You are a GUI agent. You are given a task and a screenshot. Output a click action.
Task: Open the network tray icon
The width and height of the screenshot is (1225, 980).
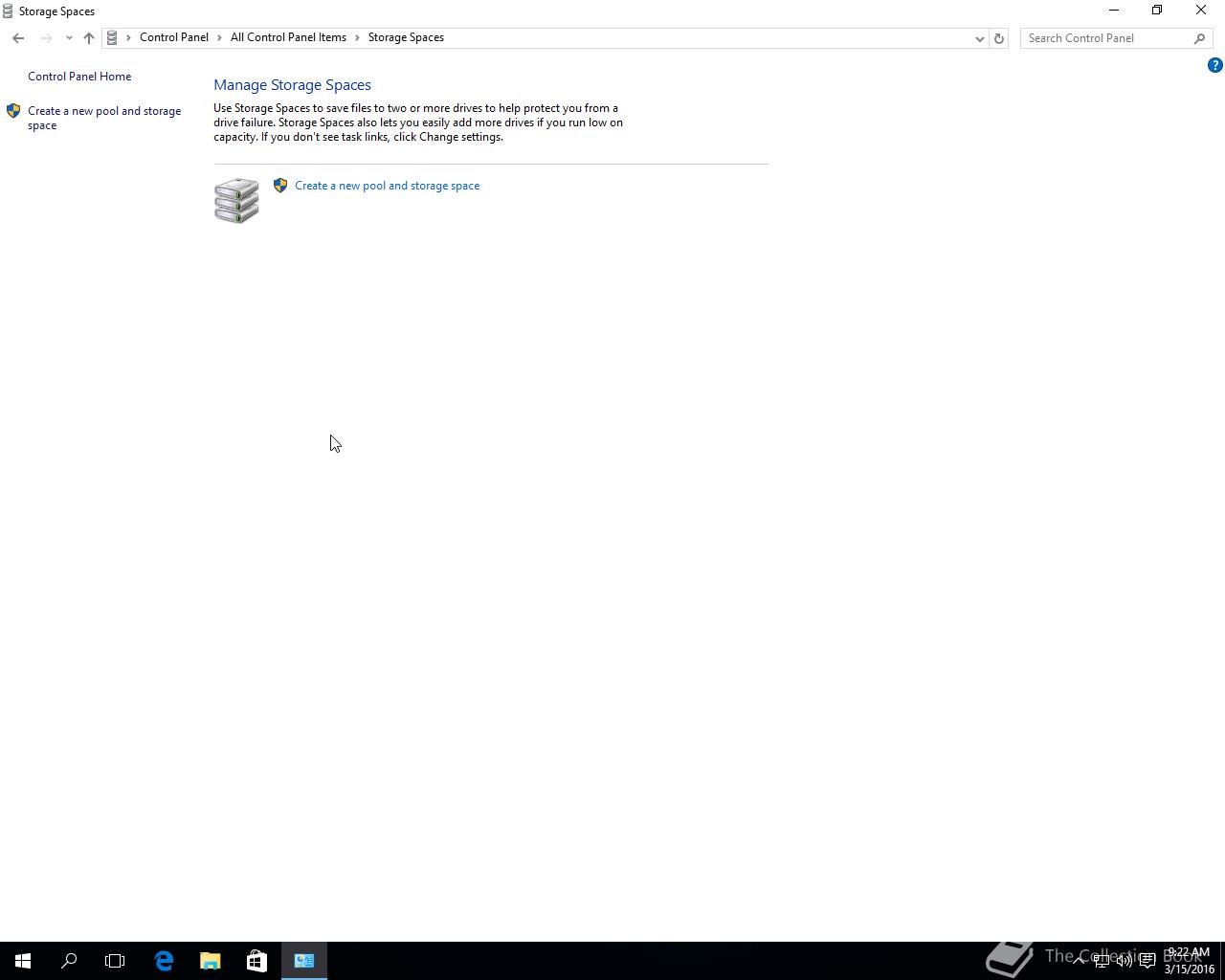pyautogui.click(x=1102, y=961)
